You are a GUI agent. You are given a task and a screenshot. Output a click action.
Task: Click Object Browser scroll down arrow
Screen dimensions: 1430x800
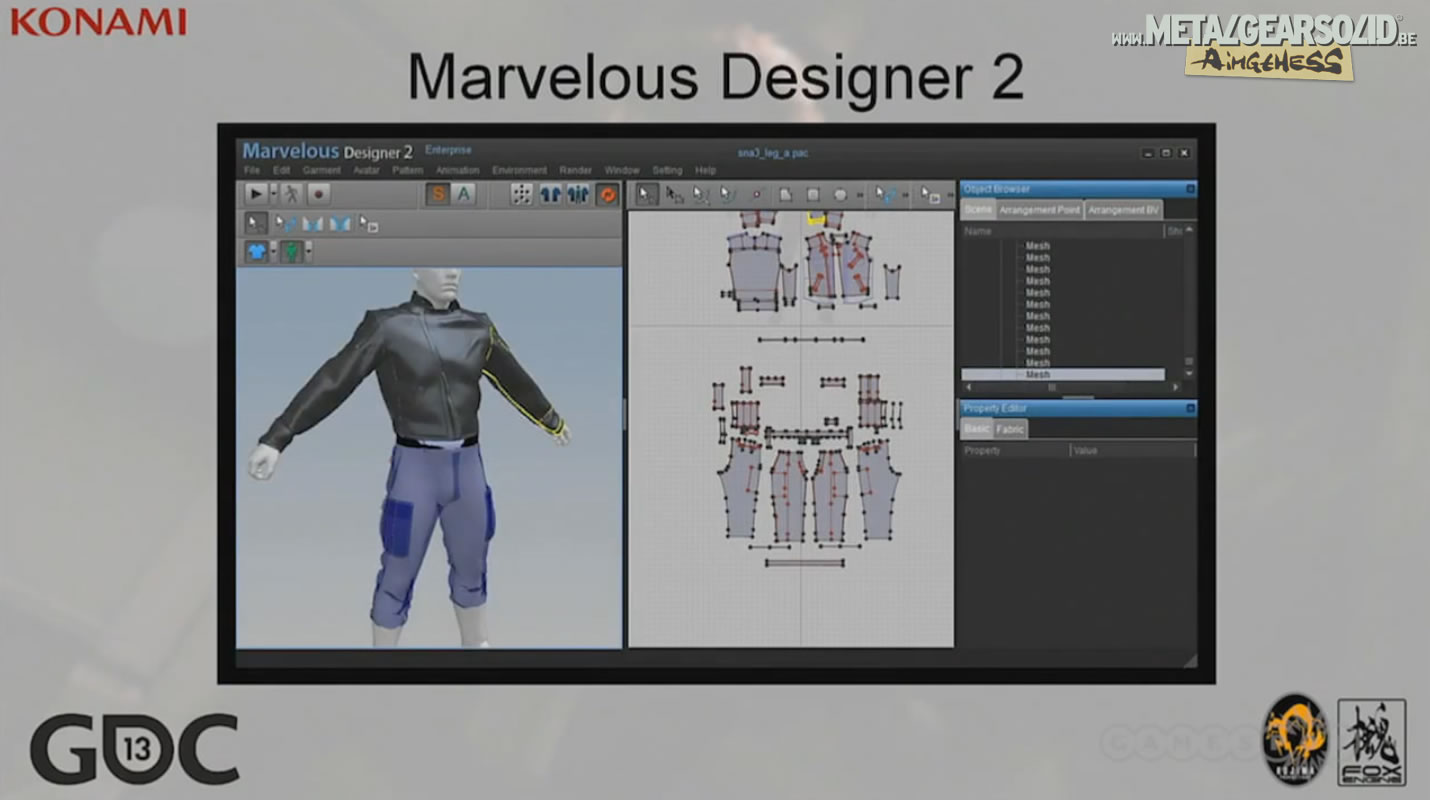pyautogui.click(x=1189, y=373)
